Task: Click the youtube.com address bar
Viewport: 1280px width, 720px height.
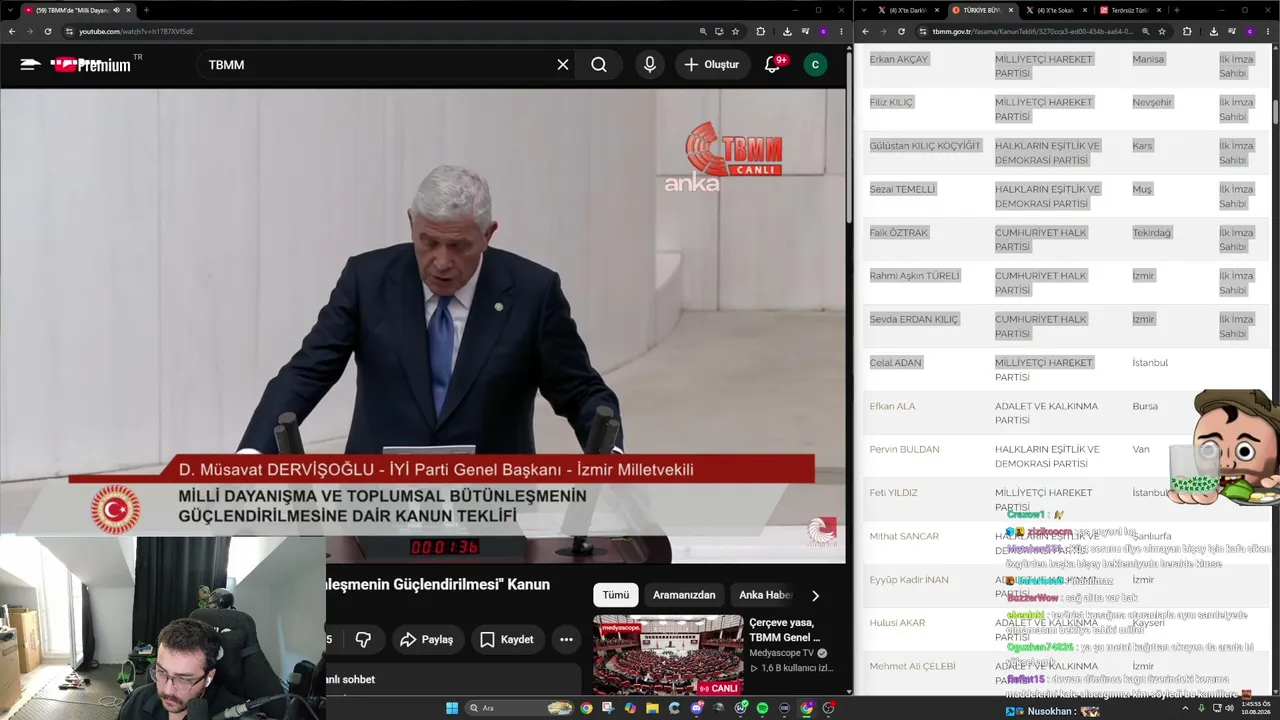Action: [x=380, y=31]
